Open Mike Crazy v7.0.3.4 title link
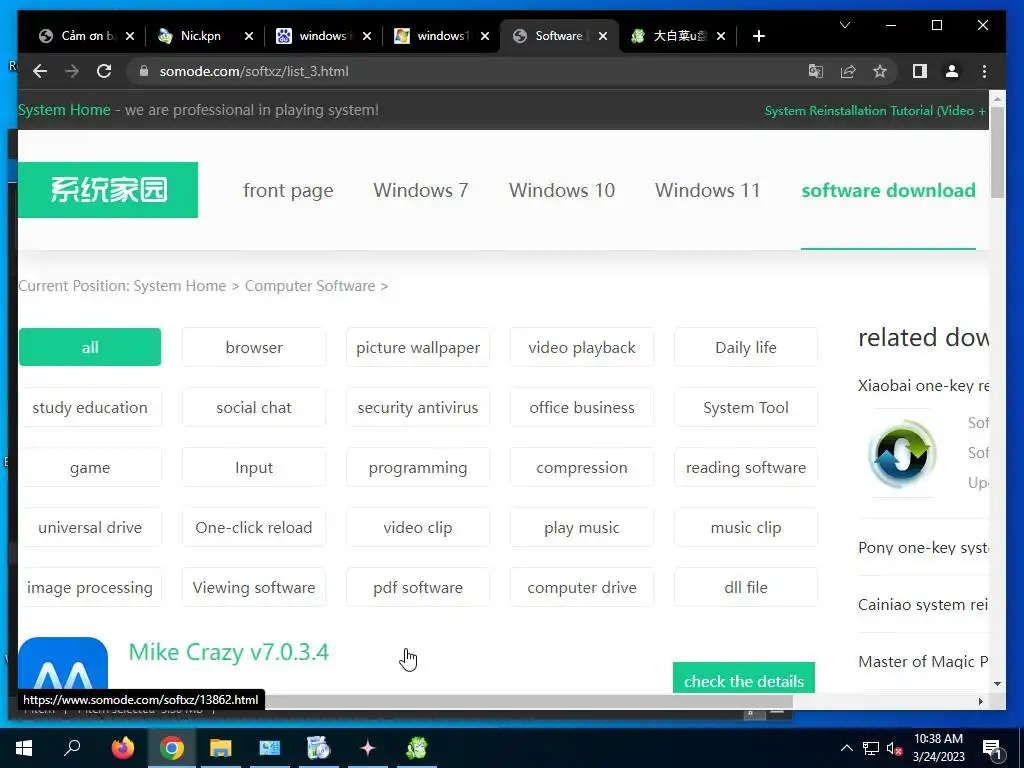 [229, 652]
